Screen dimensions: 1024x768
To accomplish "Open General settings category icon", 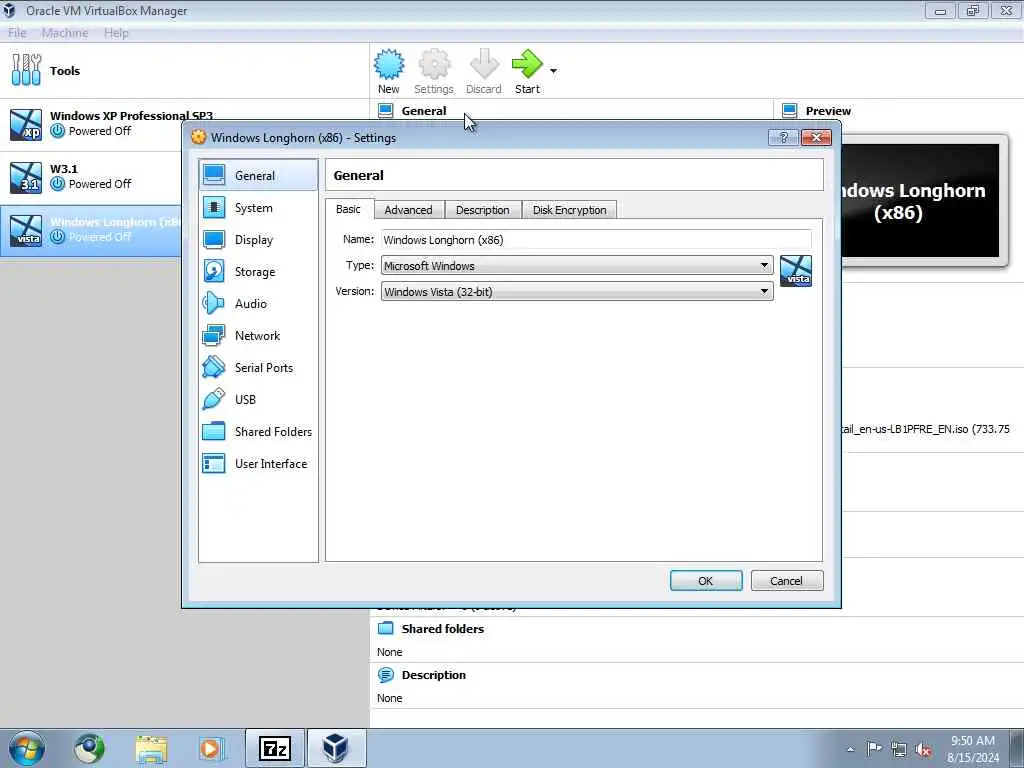I will point(214,175).
